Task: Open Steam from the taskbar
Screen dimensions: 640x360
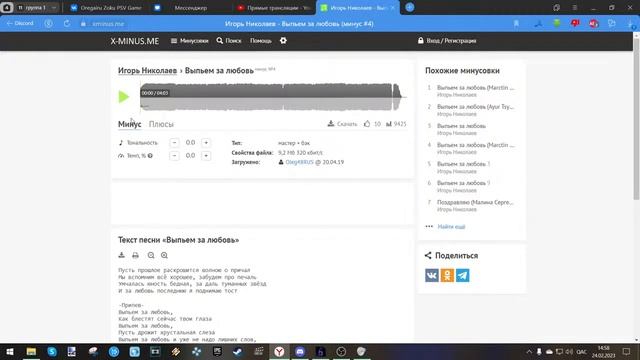Action: (238, 351)
